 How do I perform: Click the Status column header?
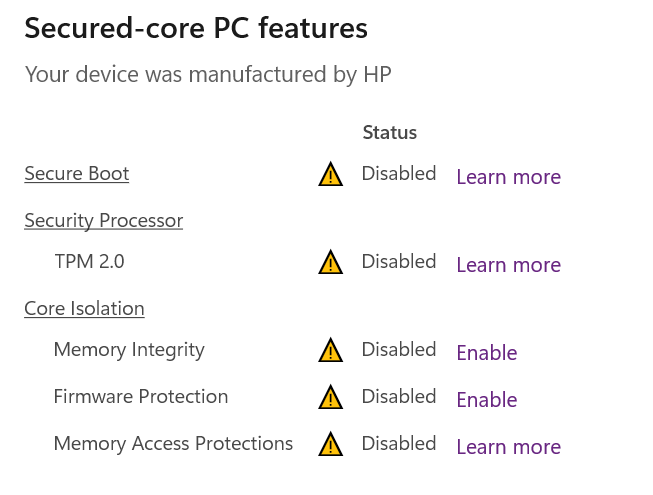click(x=389, y=132)
